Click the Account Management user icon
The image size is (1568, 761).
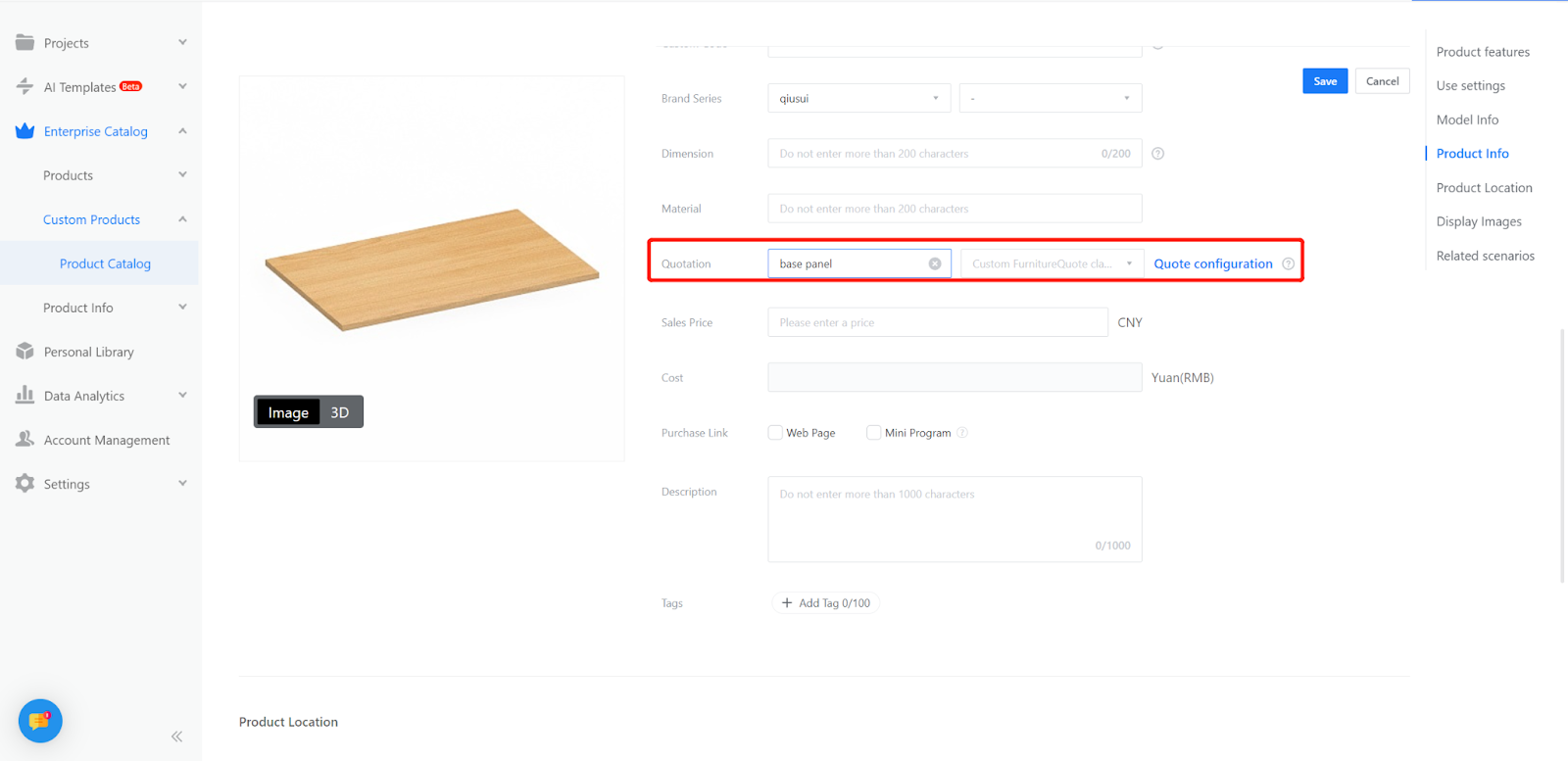[24, 439]
